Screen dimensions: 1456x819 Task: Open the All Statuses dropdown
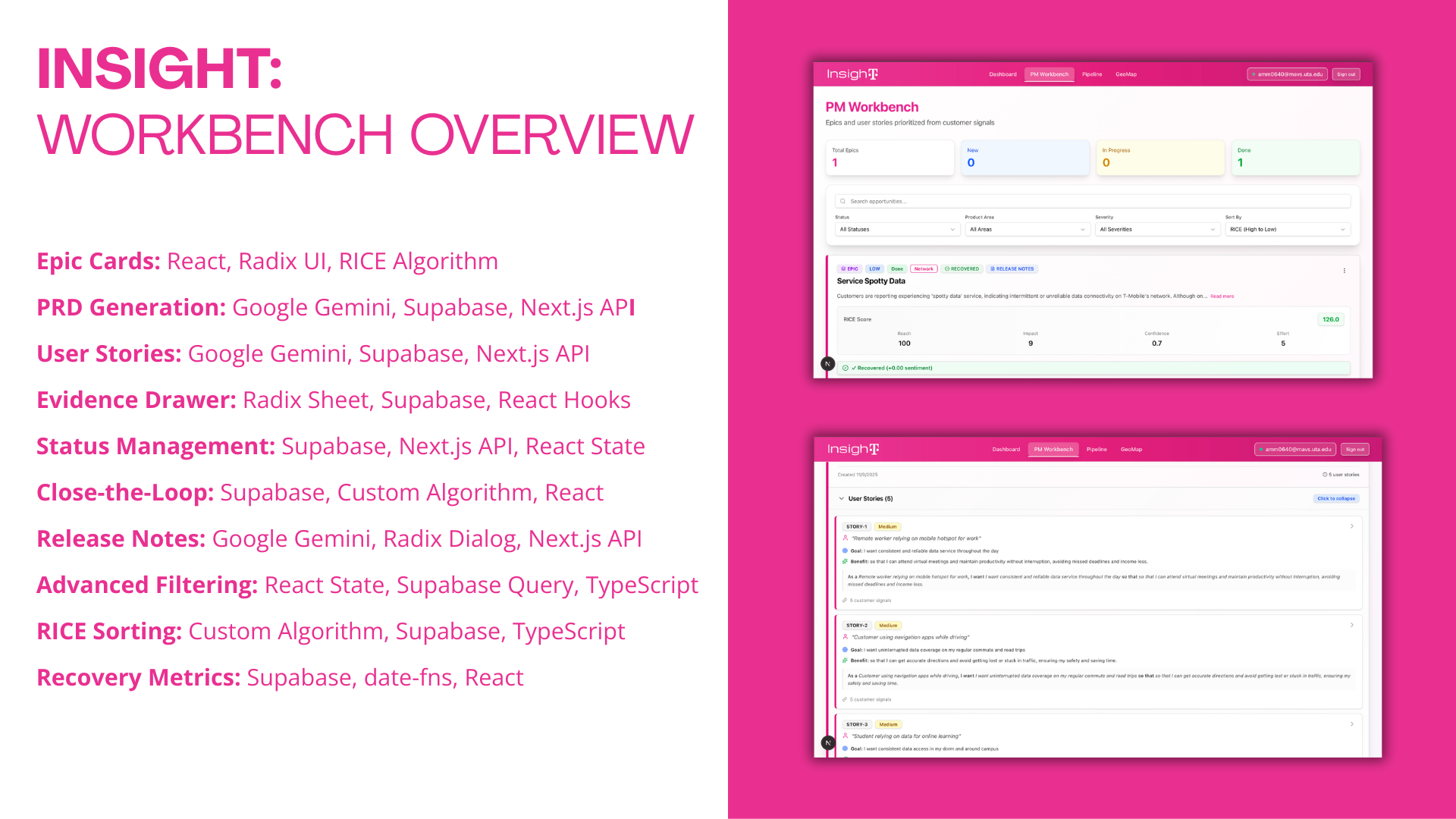(897, 229)
